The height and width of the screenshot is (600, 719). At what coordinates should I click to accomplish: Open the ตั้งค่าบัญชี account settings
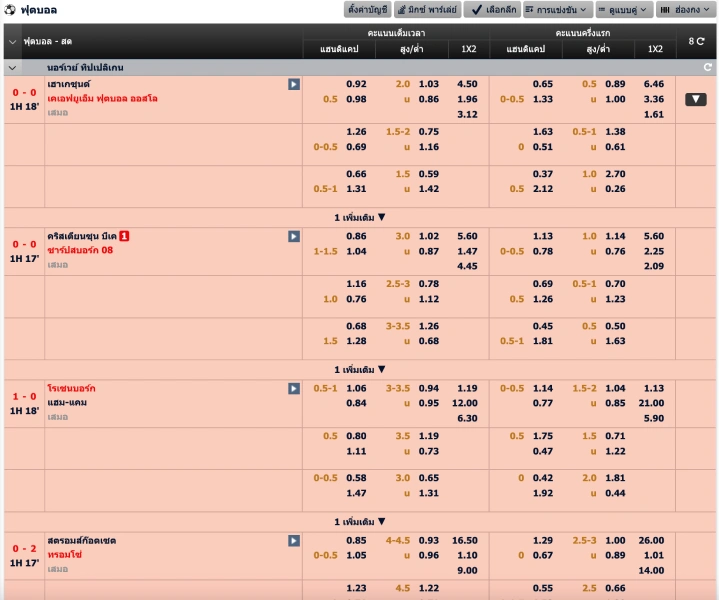coord(367,10)
